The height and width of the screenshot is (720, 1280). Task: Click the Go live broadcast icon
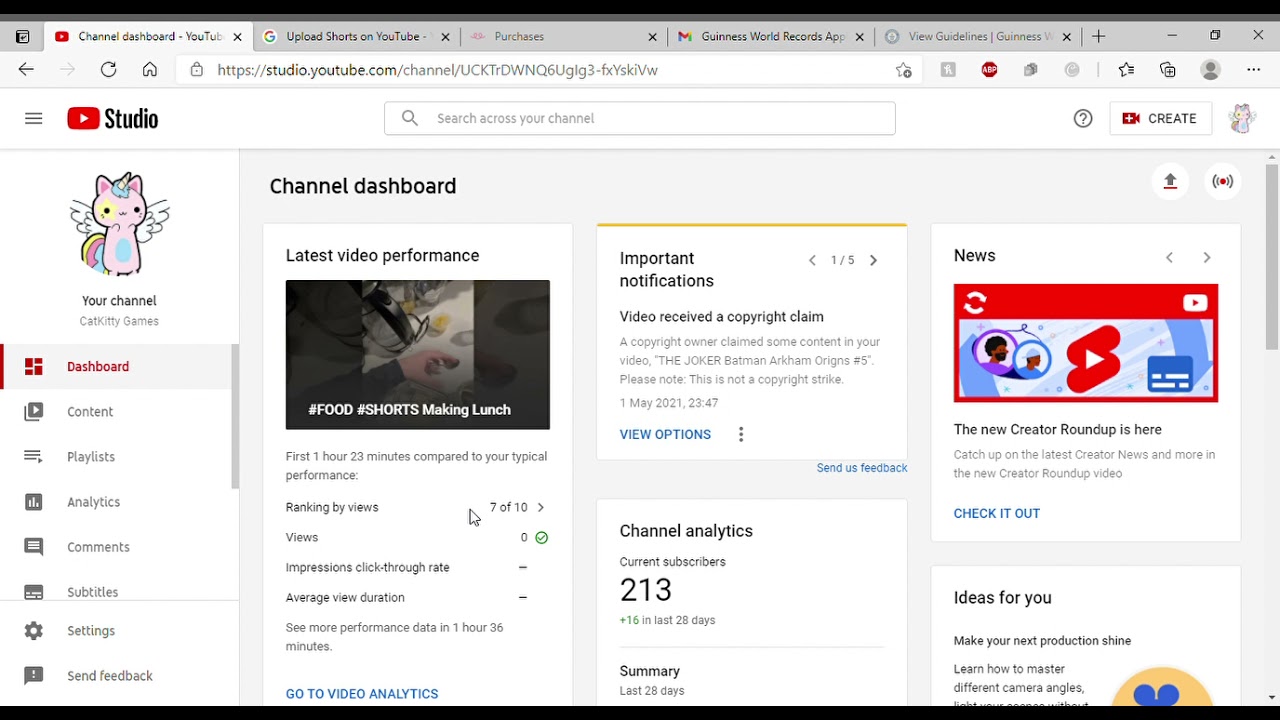[1222, 181]
